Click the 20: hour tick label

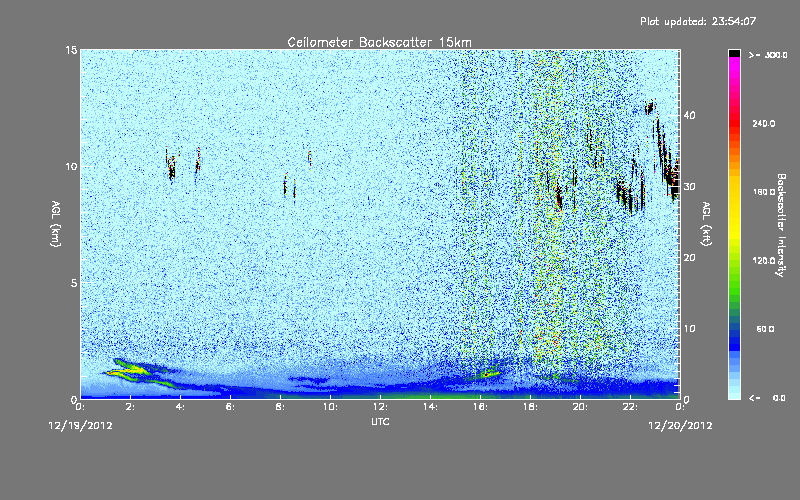580,407
